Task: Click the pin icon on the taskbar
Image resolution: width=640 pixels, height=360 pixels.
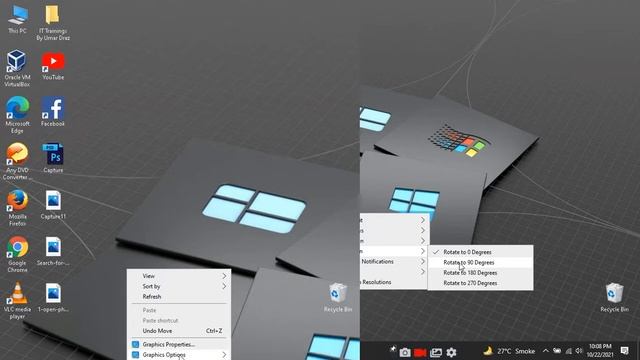Action: pos(393,350)
